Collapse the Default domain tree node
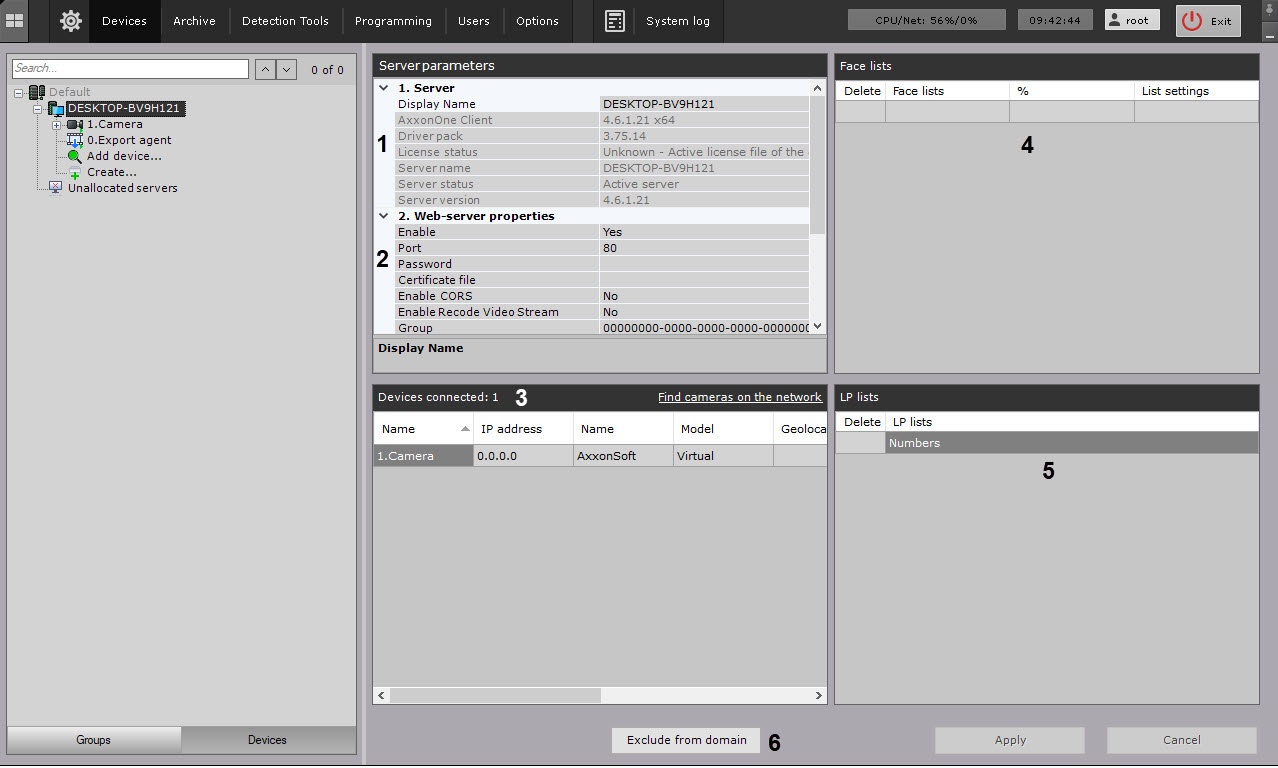 point(19,93)
